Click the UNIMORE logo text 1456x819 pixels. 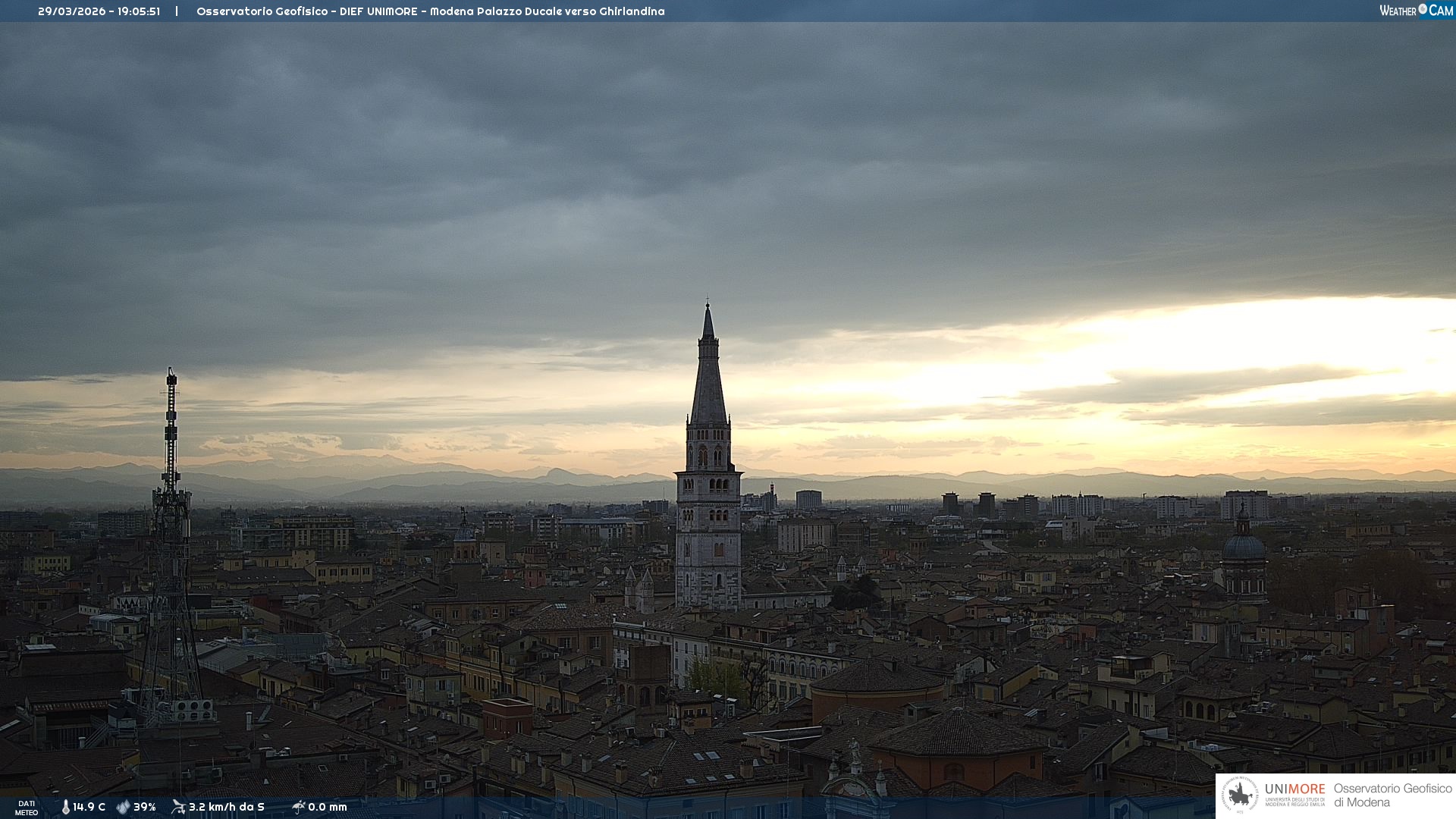(x=1294, y=789)
